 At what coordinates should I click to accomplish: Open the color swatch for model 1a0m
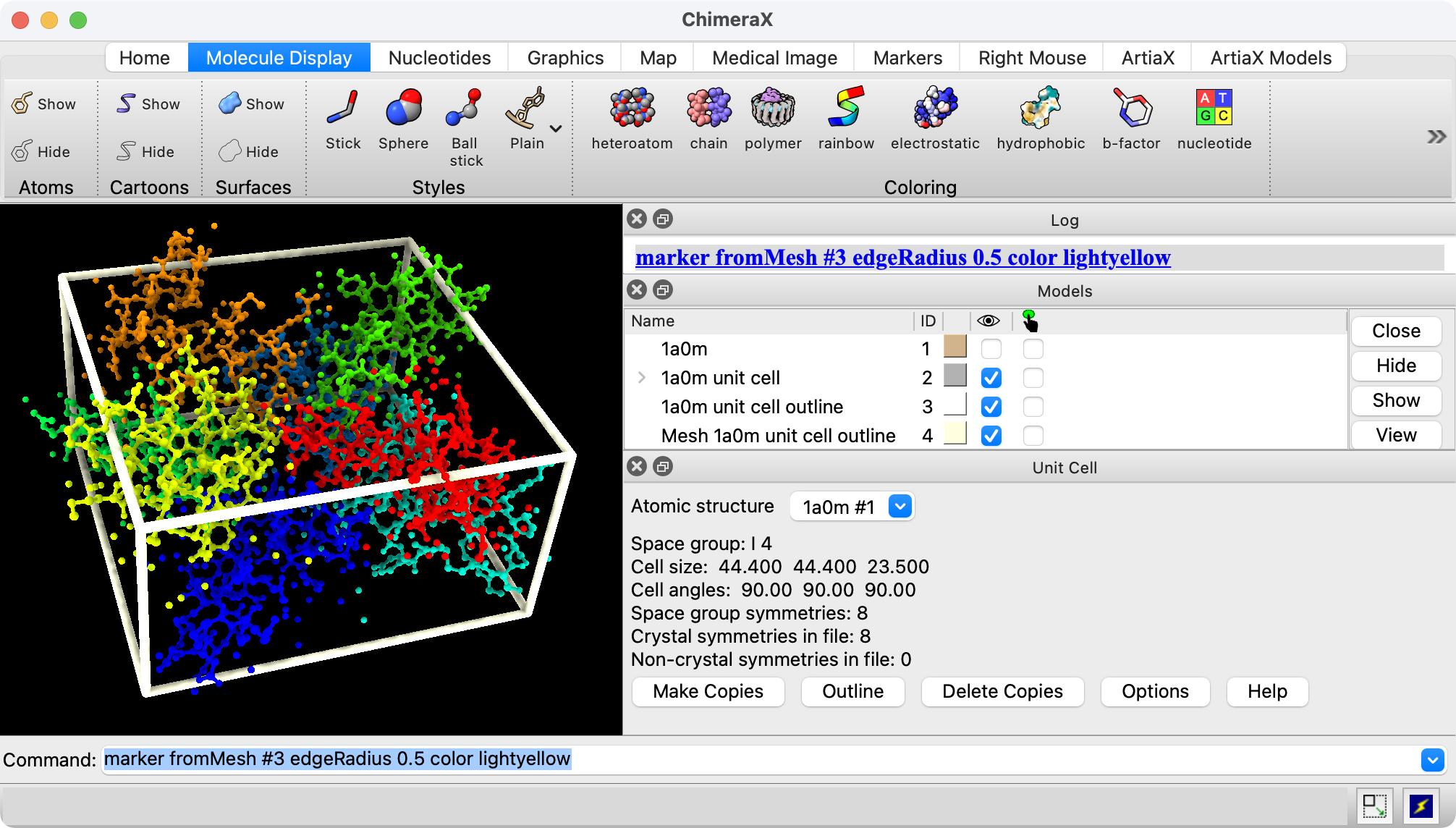point(955,347)
